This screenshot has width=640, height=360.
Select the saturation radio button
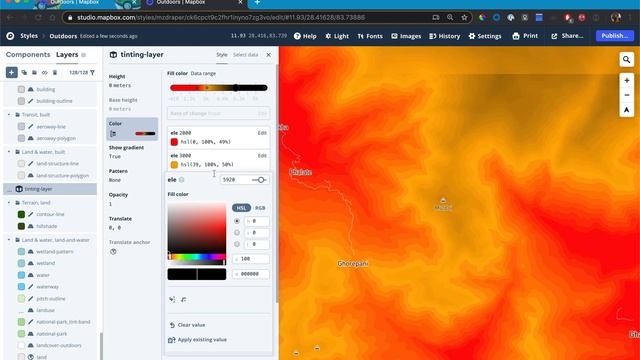(x=237, y=233)
